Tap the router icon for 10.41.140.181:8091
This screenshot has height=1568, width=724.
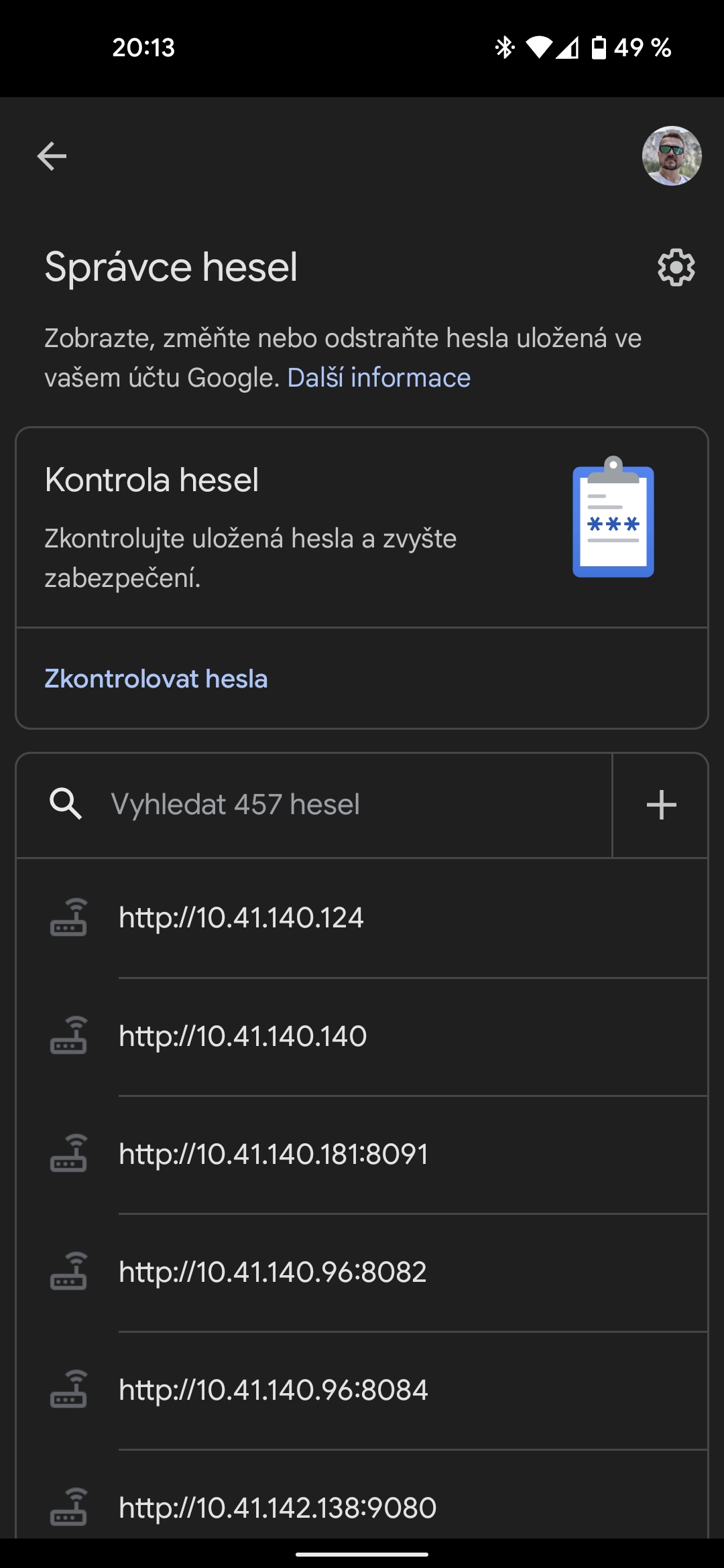point(68,1154)
